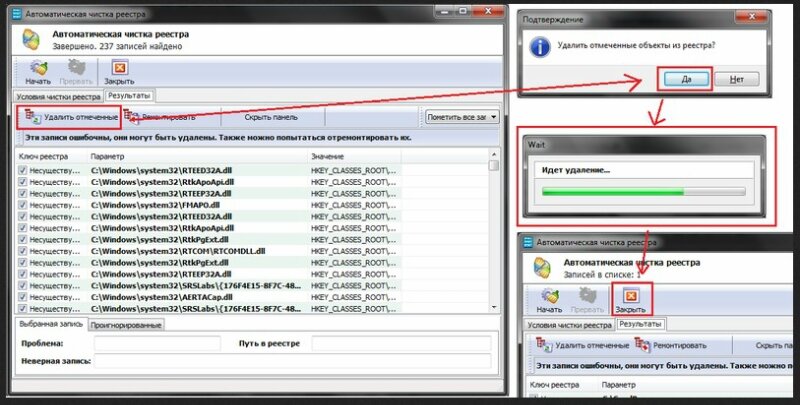This screenshot has width=800, height=405.
Task: Click Начать icon in the 237 записей window
Action: 38,72
